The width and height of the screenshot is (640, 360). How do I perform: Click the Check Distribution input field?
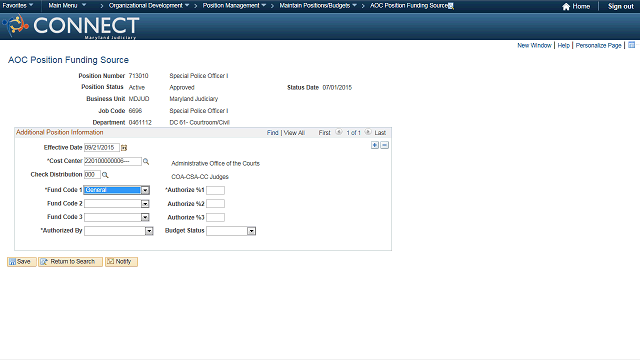(92, 175)
